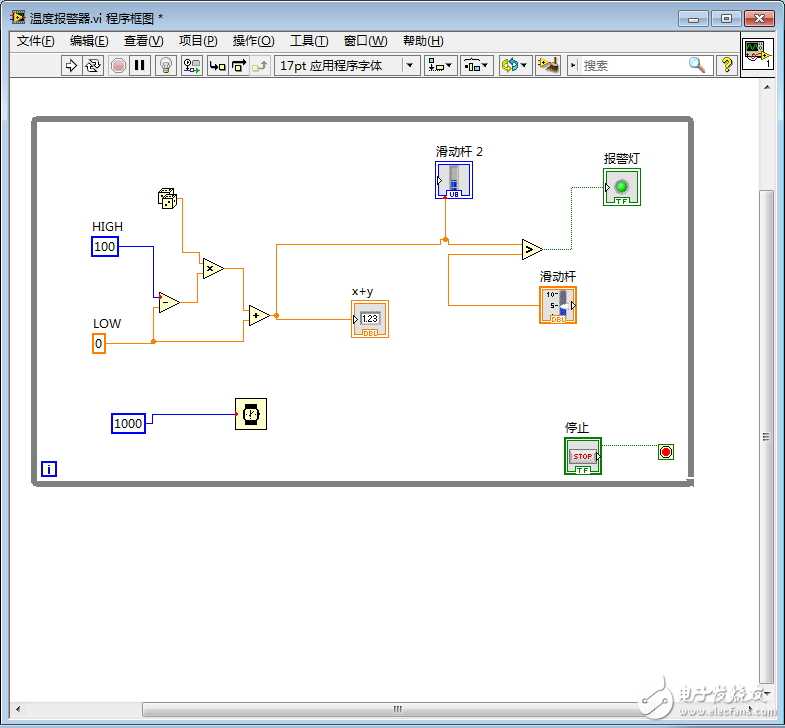Viewport: 785px width, 728px height.
Task: Open the 操作(O) menu
Action: pyautogui.click(x=253, y=41)
